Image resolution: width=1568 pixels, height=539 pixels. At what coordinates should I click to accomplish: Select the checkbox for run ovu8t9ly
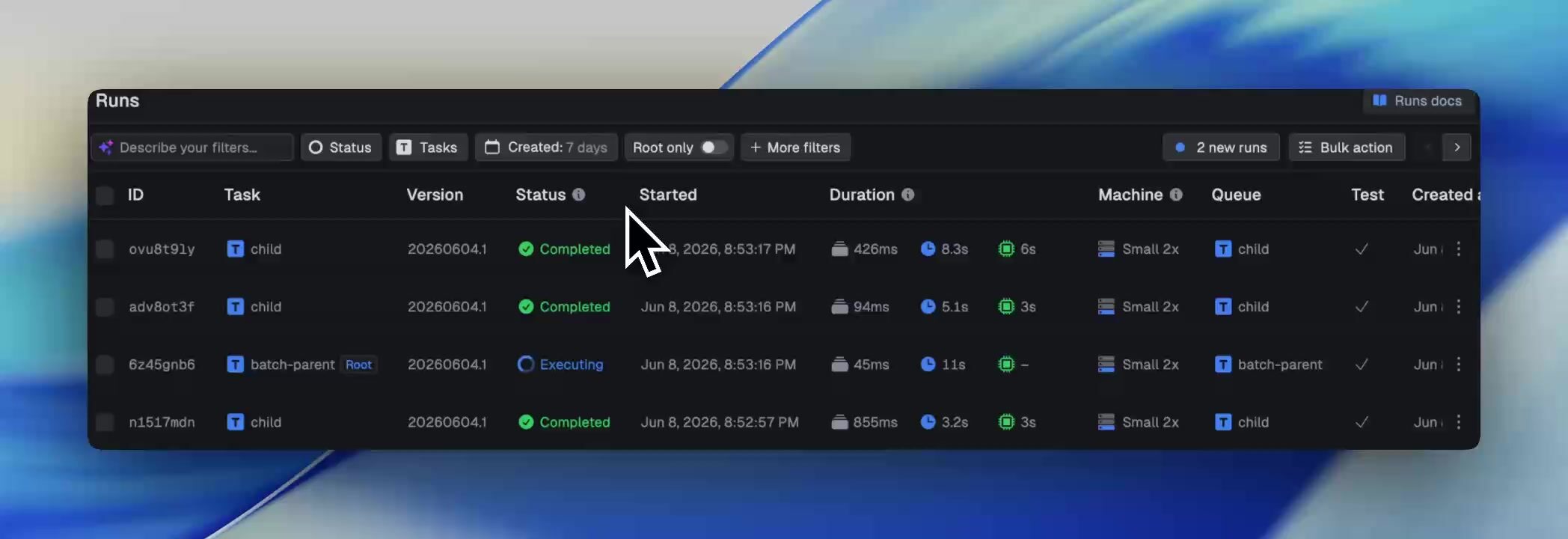(x=105, y=249)
